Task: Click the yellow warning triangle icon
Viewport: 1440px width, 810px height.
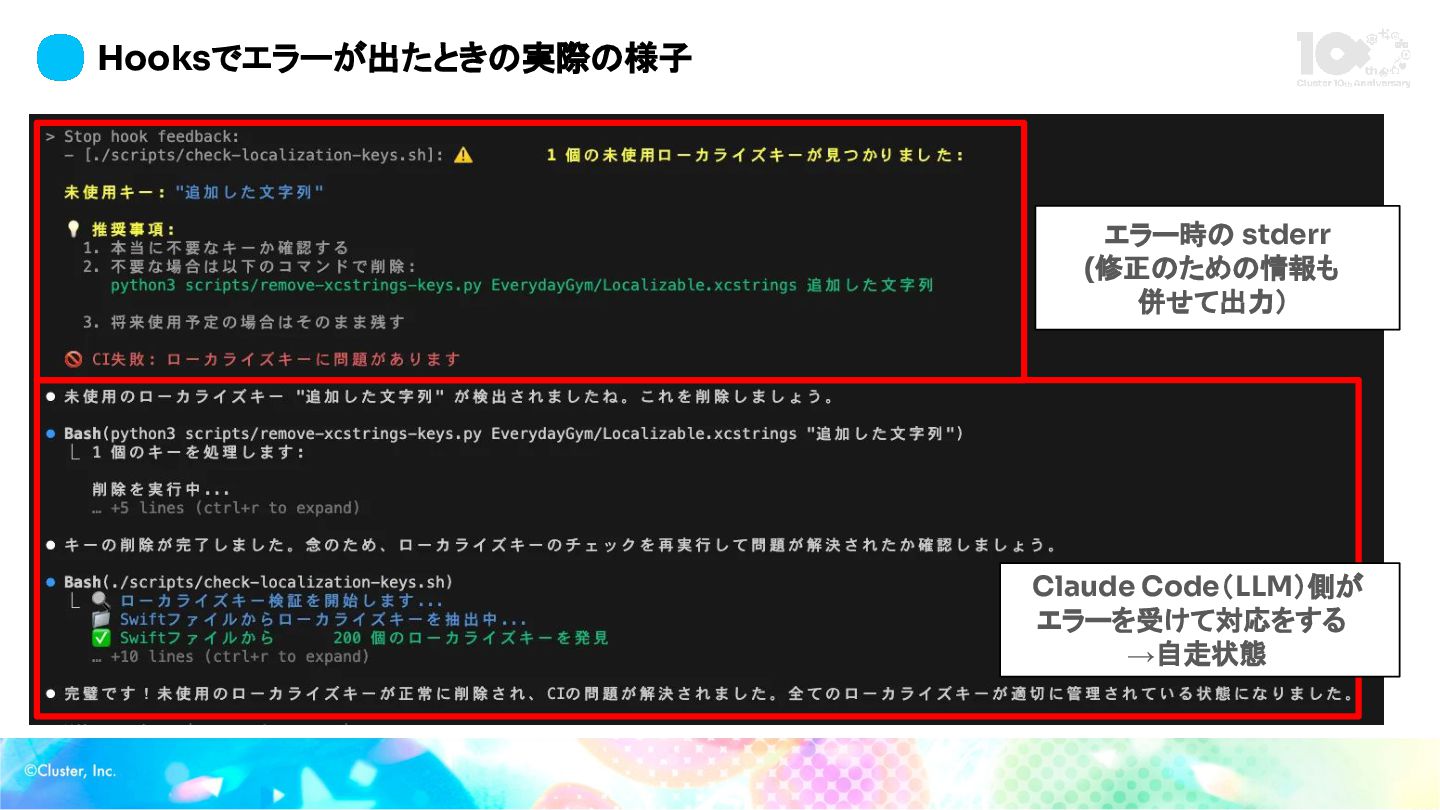Action: pyautogui.click(x=463, y=155)
